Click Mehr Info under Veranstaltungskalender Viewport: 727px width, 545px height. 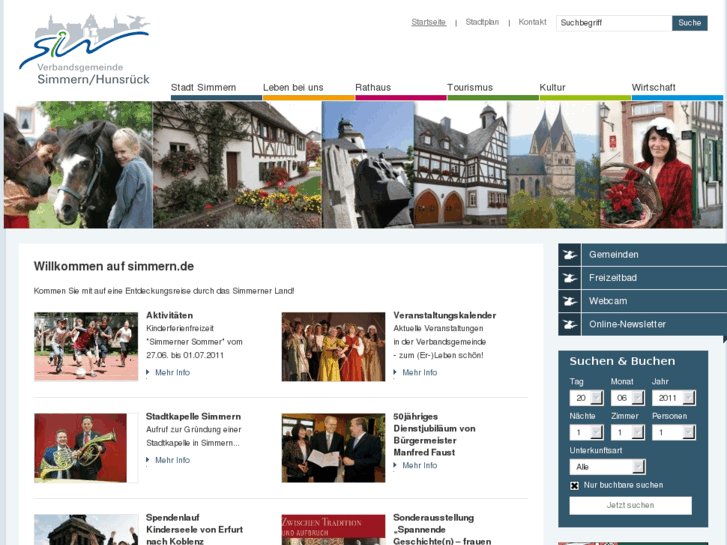[x=420, y=372]
